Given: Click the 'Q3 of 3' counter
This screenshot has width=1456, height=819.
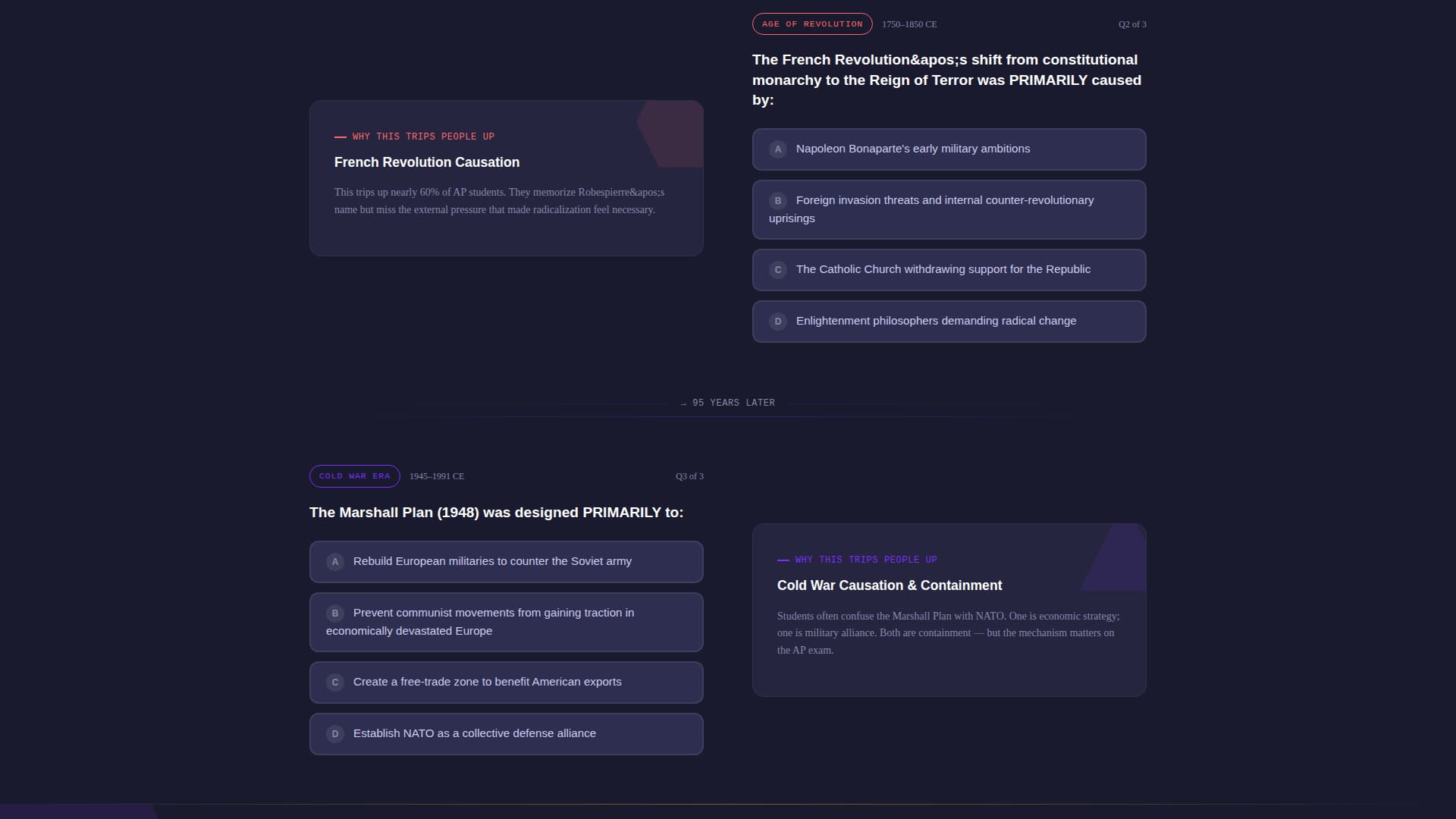Looking at the screenshot, I should (x=689, y=476).
